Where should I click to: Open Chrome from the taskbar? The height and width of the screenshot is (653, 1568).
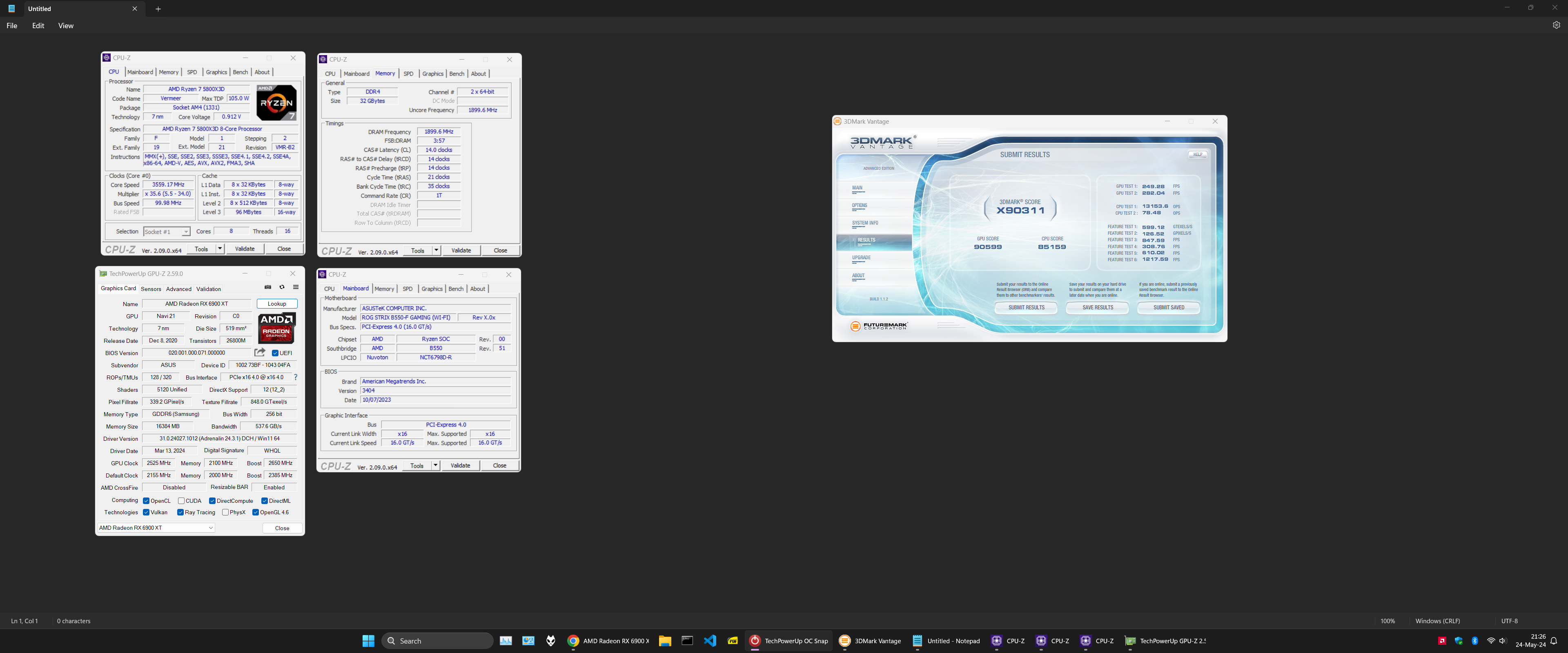[573, 641]
